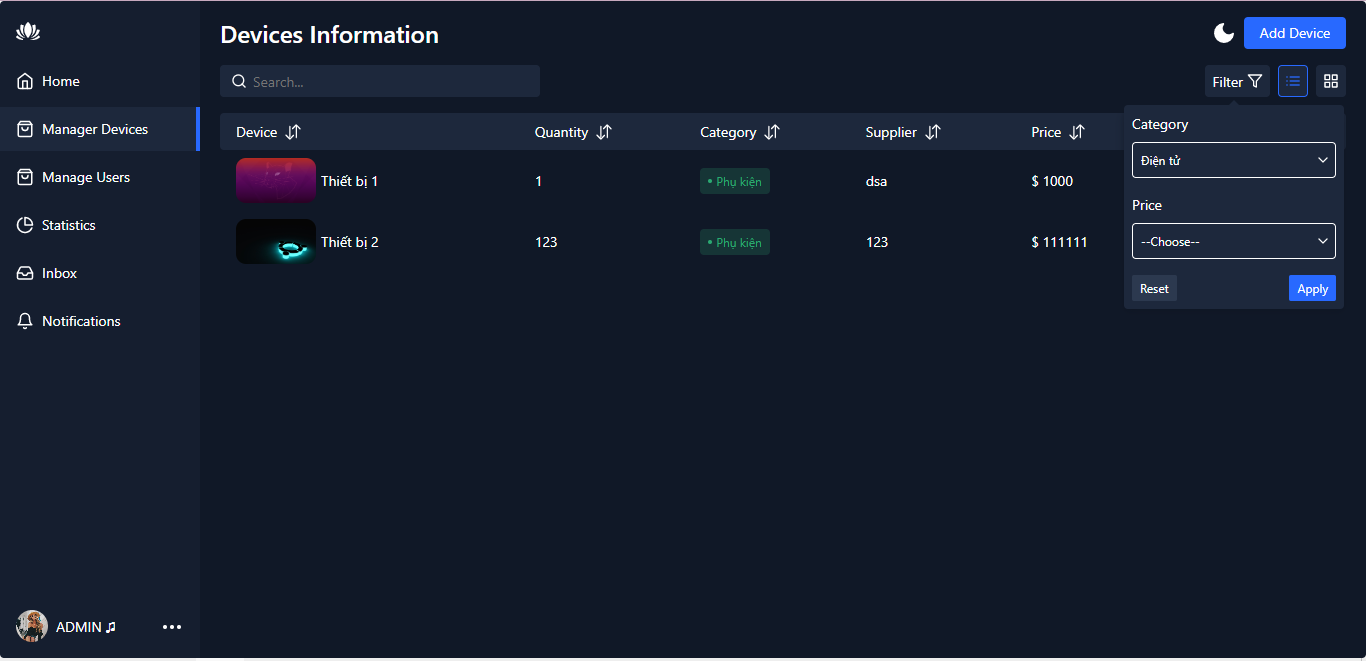
Task: Open the ellipsis menu next to ADMIN
Action: (172, 627)
